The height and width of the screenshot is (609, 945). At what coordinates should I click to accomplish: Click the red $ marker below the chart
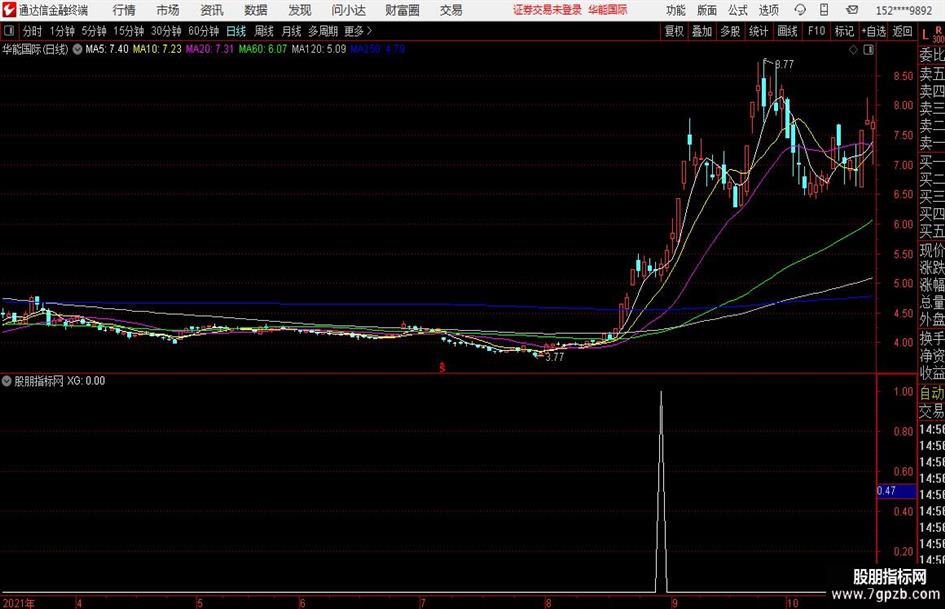coord(442,367)
